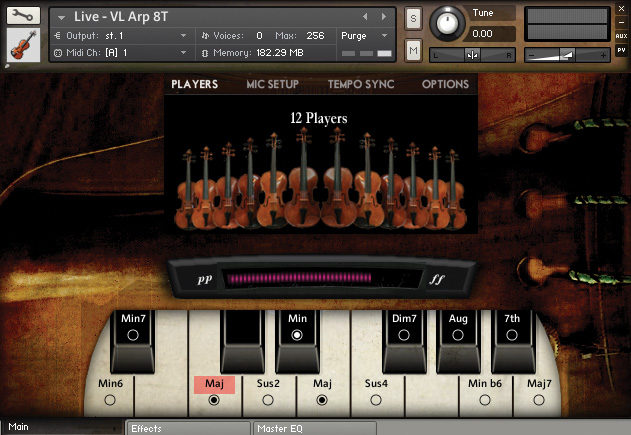Click the violin instrument icon

click(x=22, y=46)
